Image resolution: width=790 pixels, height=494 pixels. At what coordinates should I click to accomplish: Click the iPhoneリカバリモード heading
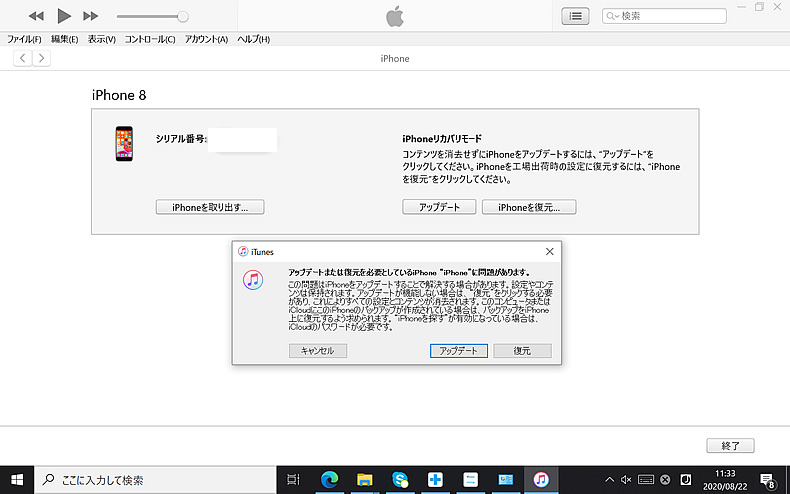pyautogui.click(x=442, y=139)
